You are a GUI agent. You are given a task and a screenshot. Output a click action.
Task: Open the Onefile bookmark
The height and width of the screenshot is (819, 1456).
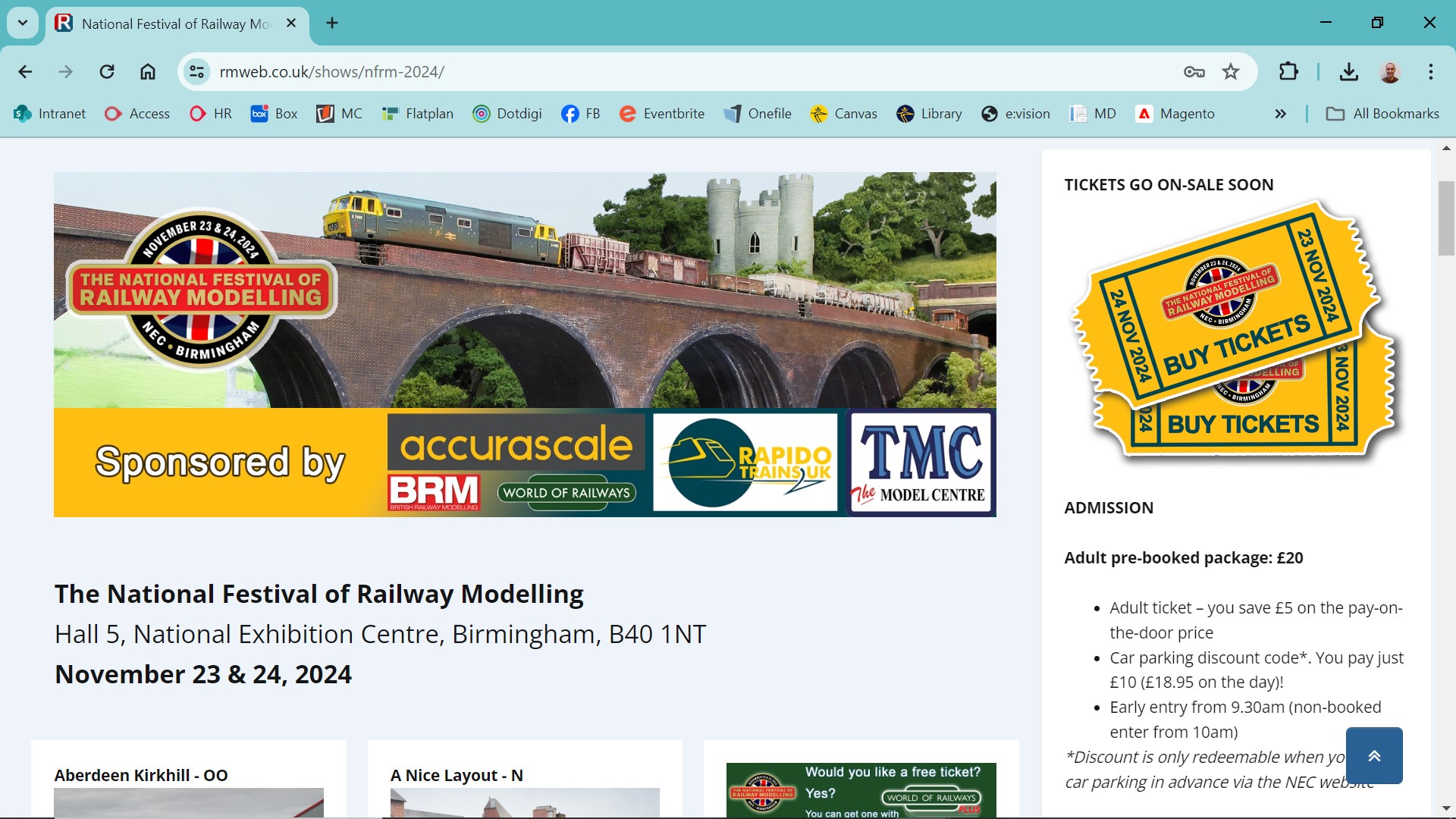pos(758,114)
